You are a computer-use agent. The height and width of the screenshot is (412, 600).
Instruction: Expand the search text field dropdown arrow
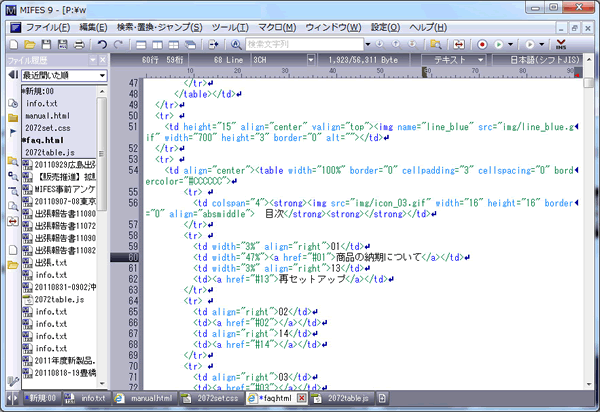coord(369,45)
